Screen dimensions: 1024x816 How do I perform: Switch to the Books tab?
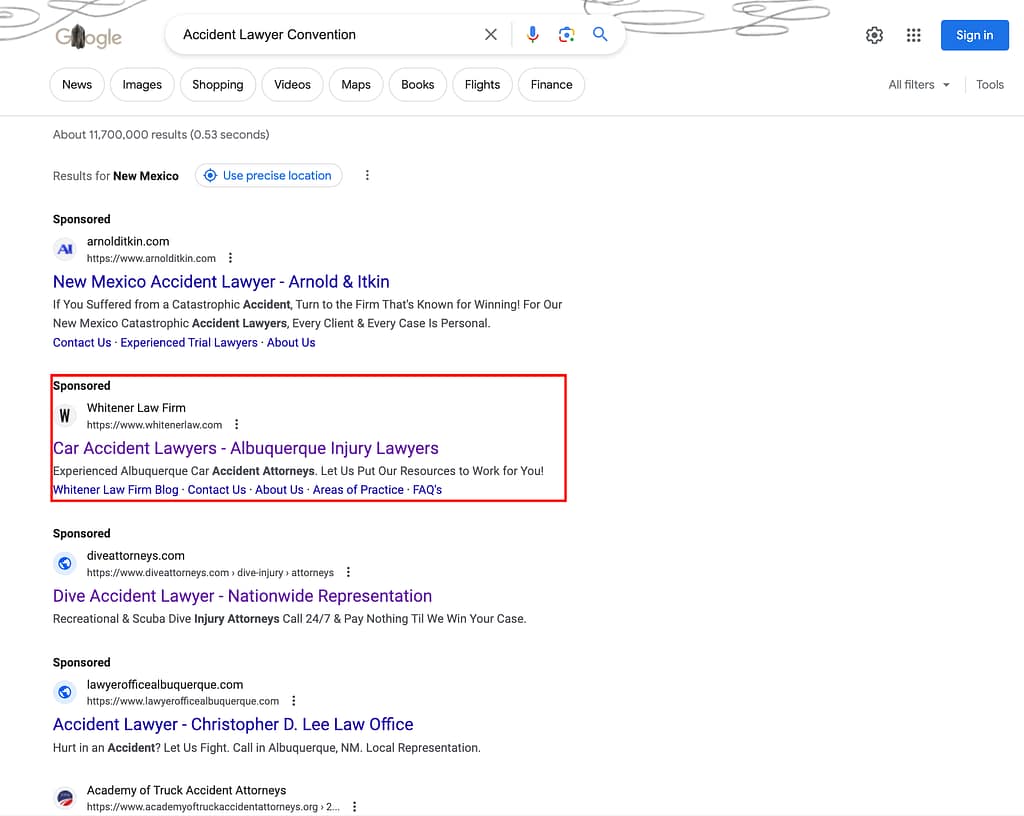pos(417,85)
